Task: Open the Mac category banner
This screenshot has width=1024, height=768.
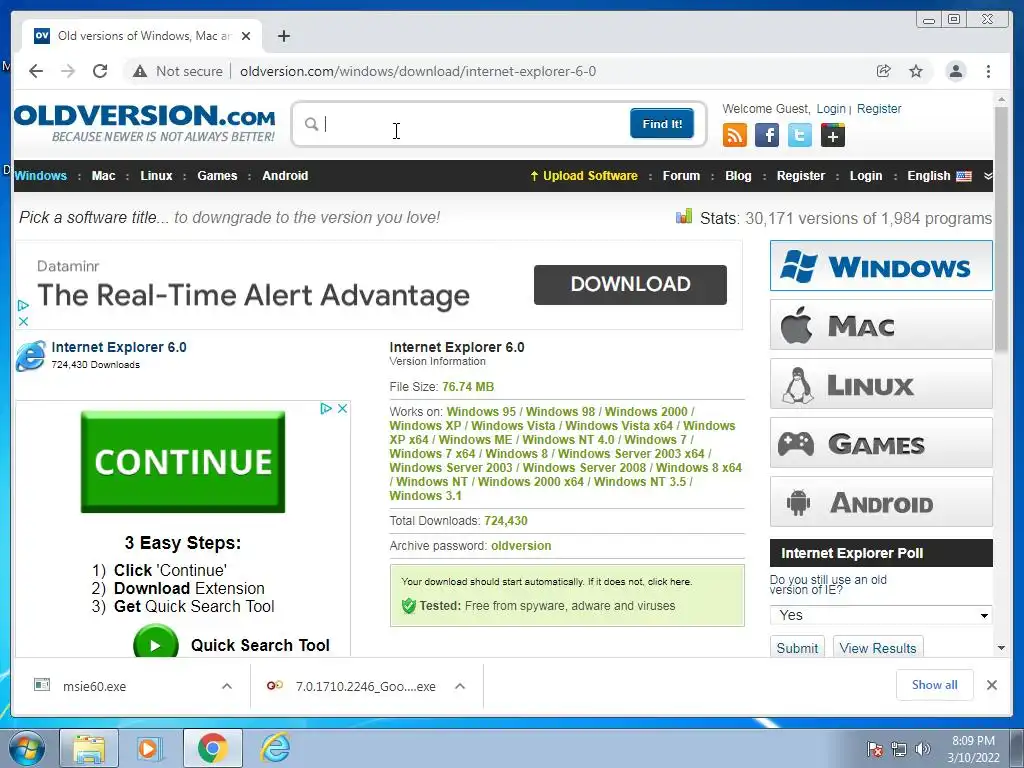Action: point(881,325)
